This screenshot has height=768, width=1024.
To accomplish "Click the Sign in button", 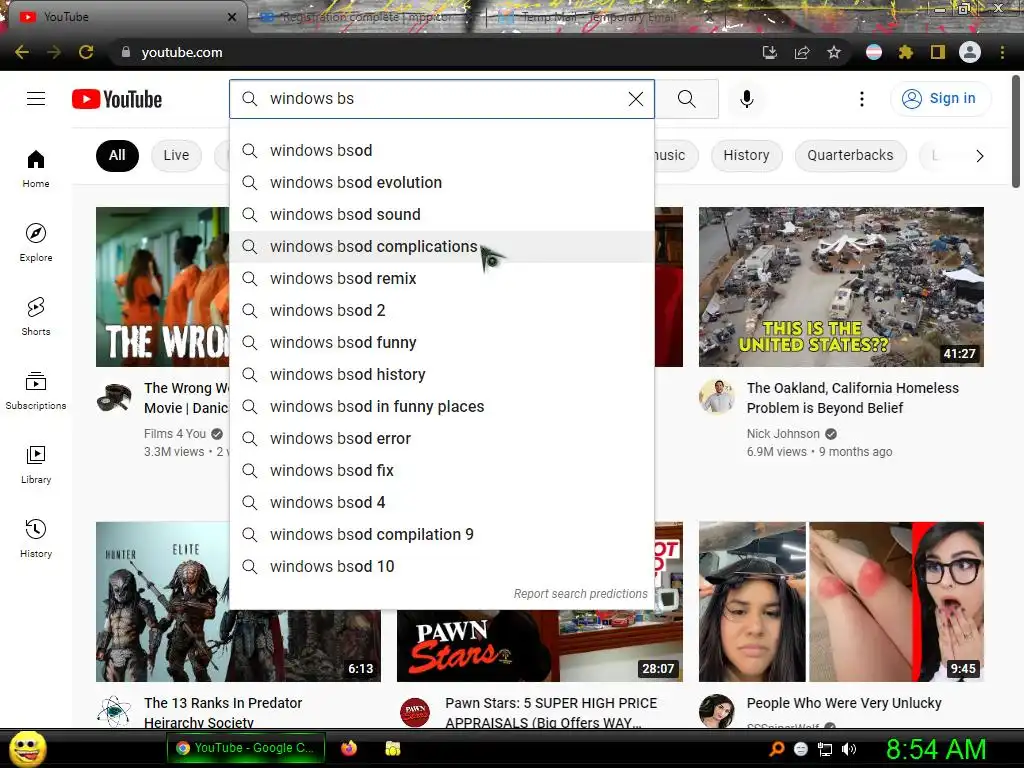I will click(940, 99).
